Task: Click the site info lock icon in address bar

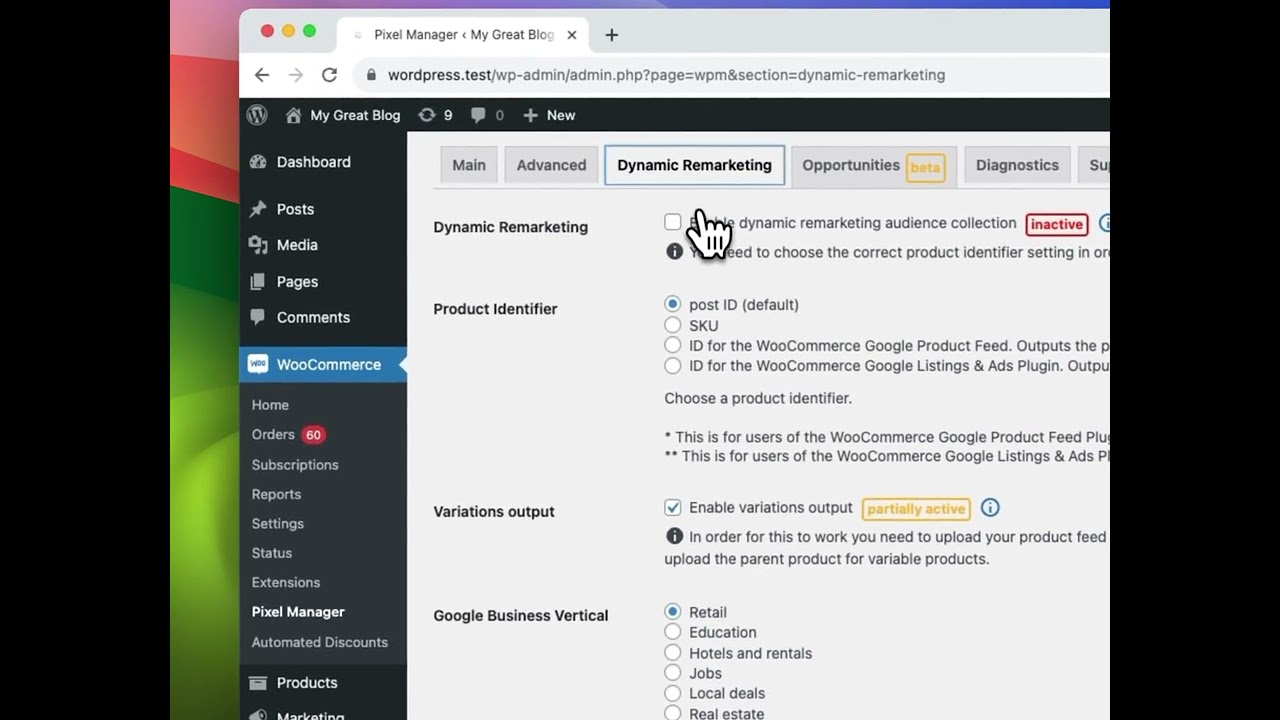Action: [371, 75]
